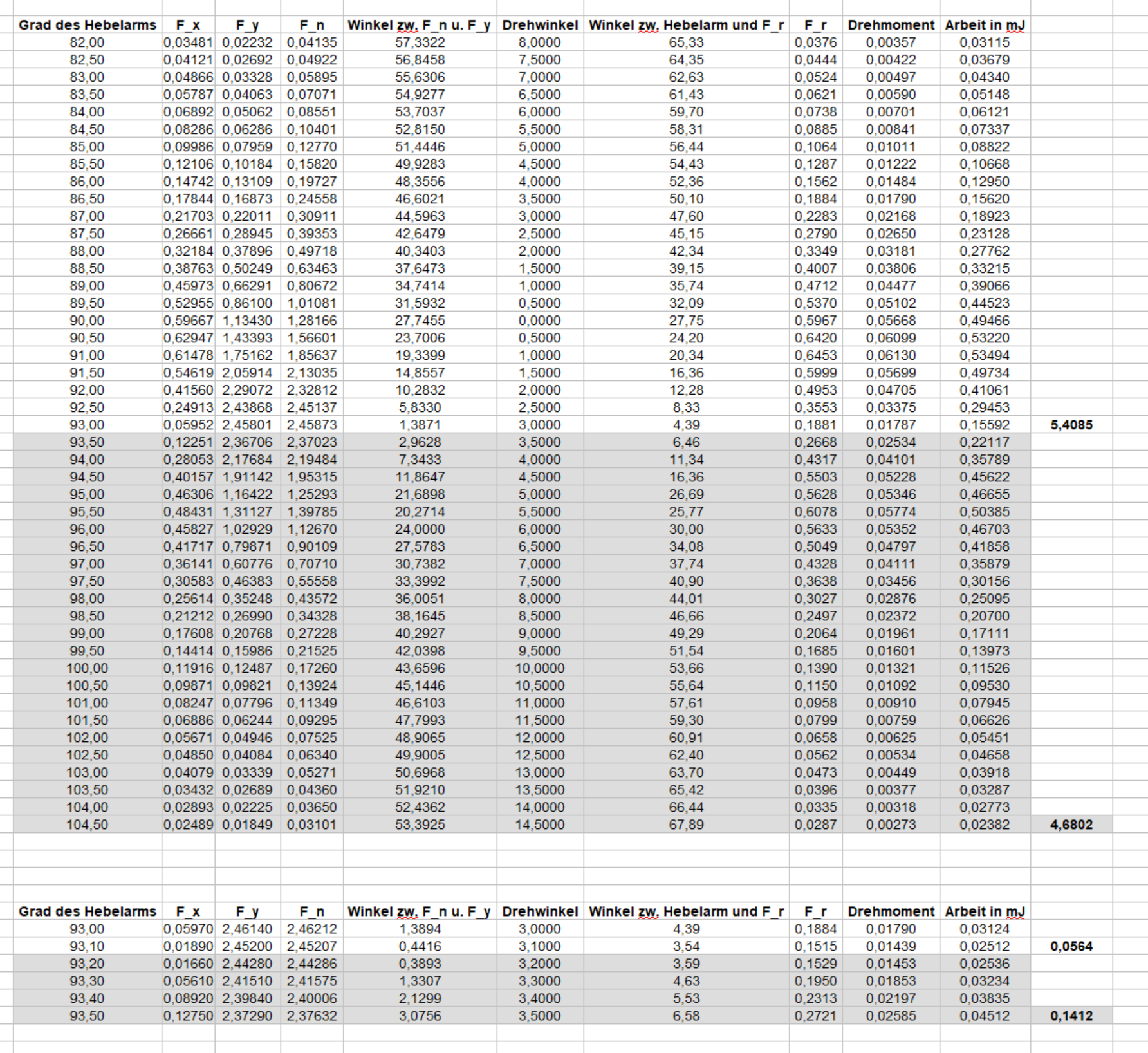Select Drehwinkel value 14,5000
The image size is (1148, 1053).
pos(539,825)
